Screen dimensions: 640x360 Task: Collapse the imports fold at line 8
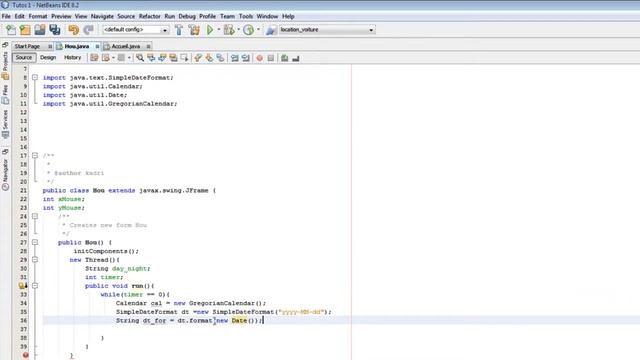pyautogui.click(x=35, y=78)
